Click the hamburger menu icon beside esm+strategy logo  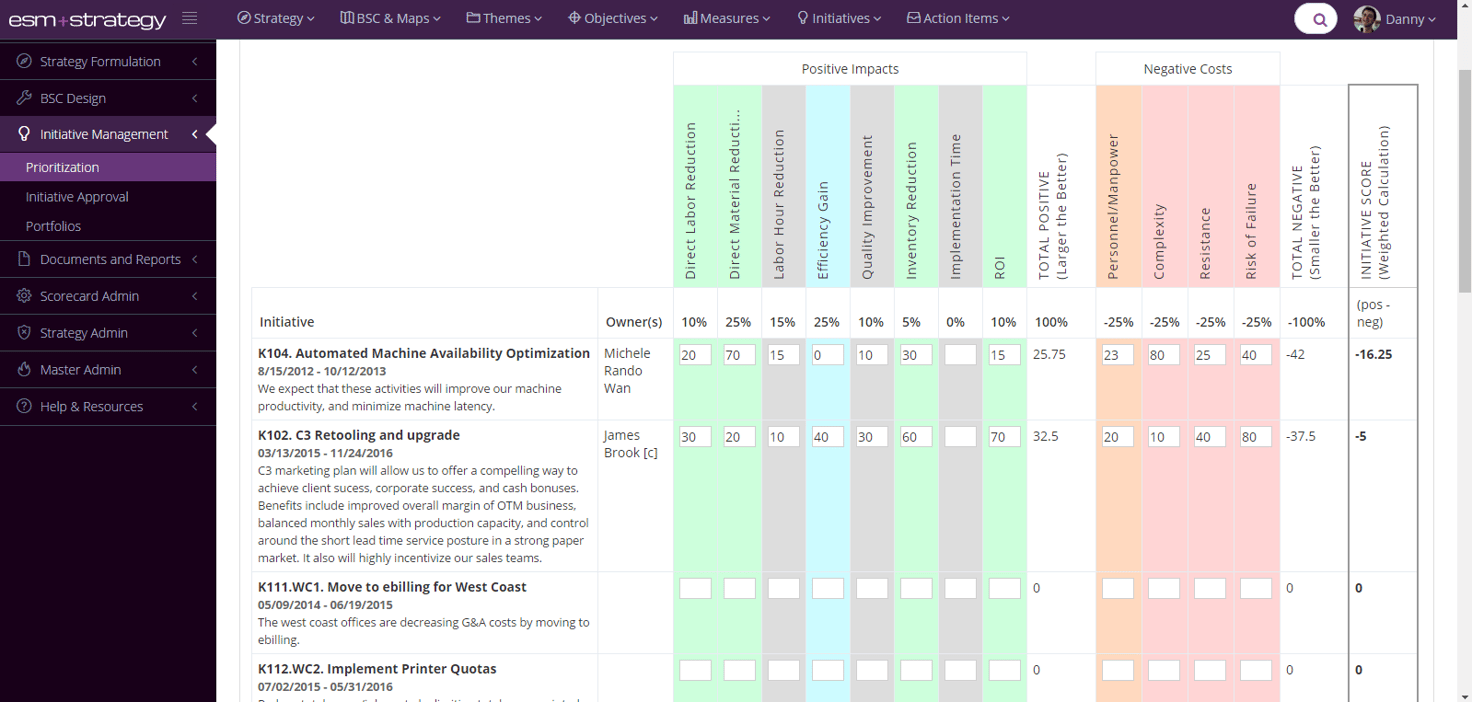tap(189, 16)
